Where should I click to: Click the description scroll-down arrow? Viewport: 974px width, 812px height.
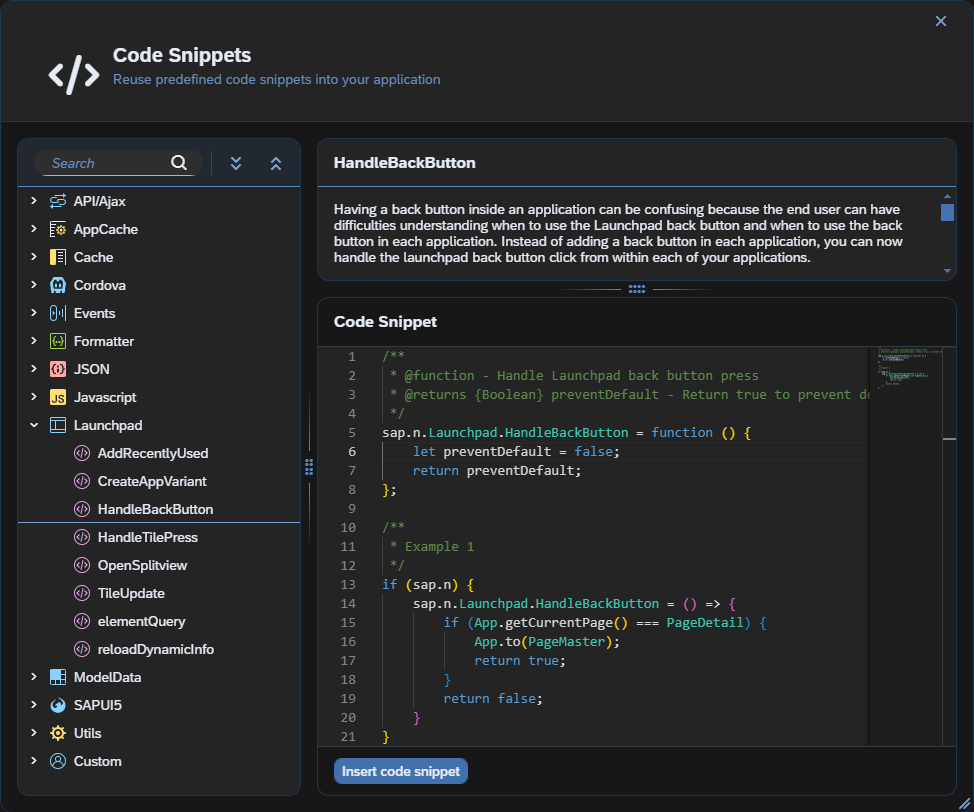[947, 271]
